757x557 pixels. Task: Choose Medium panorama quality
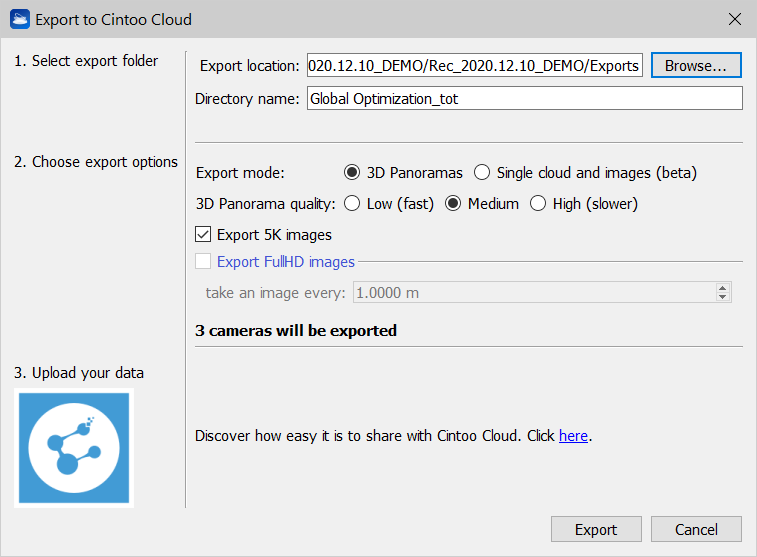(453, 204)
